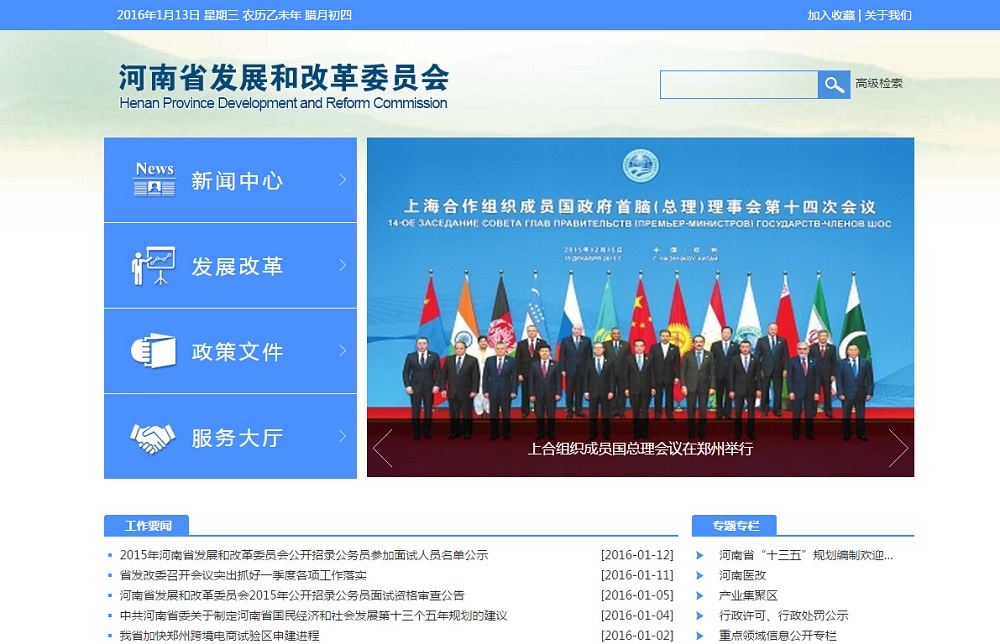Viewport: 1000px width, 644px height.
Task: Show previous slide with left arrow
Action: (383, 448)
